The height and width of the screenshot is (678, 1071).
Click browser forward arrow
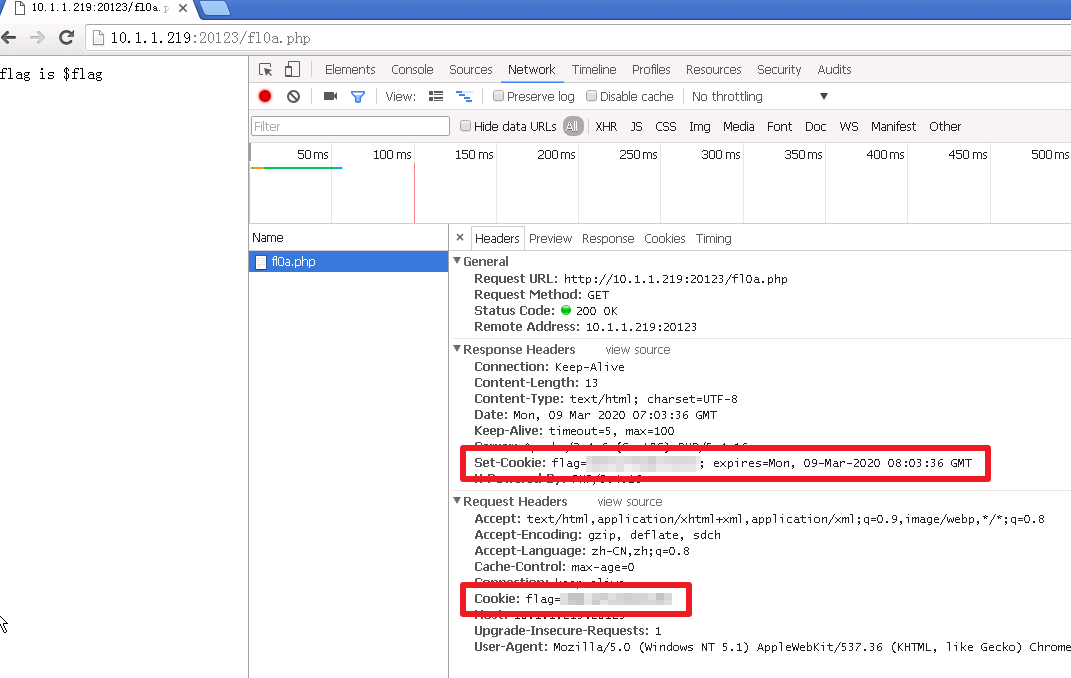pyautogui.click(x=38, y=38)
